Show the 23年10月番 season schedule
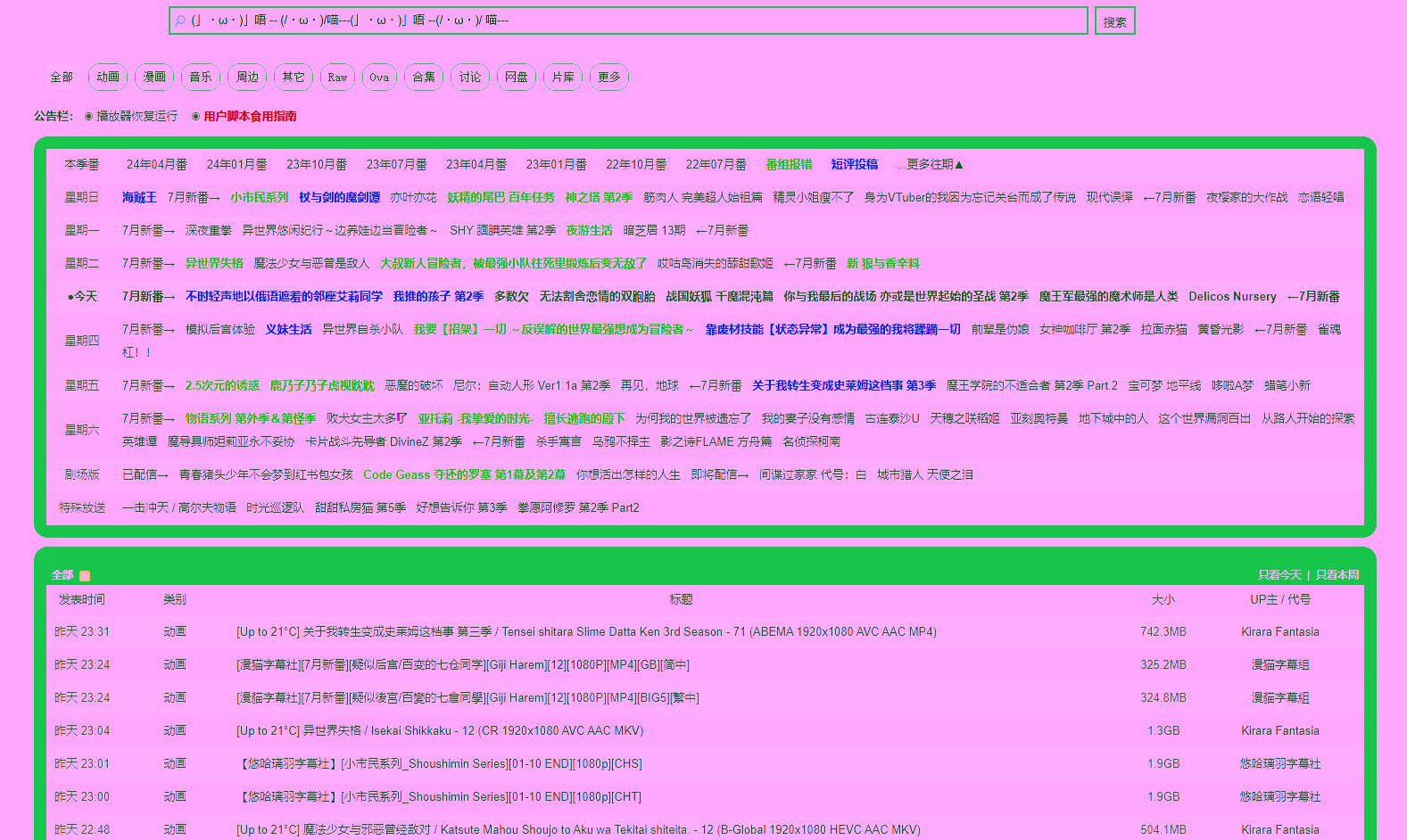This screenshot has width=1407, height=840. pos(317,165)
